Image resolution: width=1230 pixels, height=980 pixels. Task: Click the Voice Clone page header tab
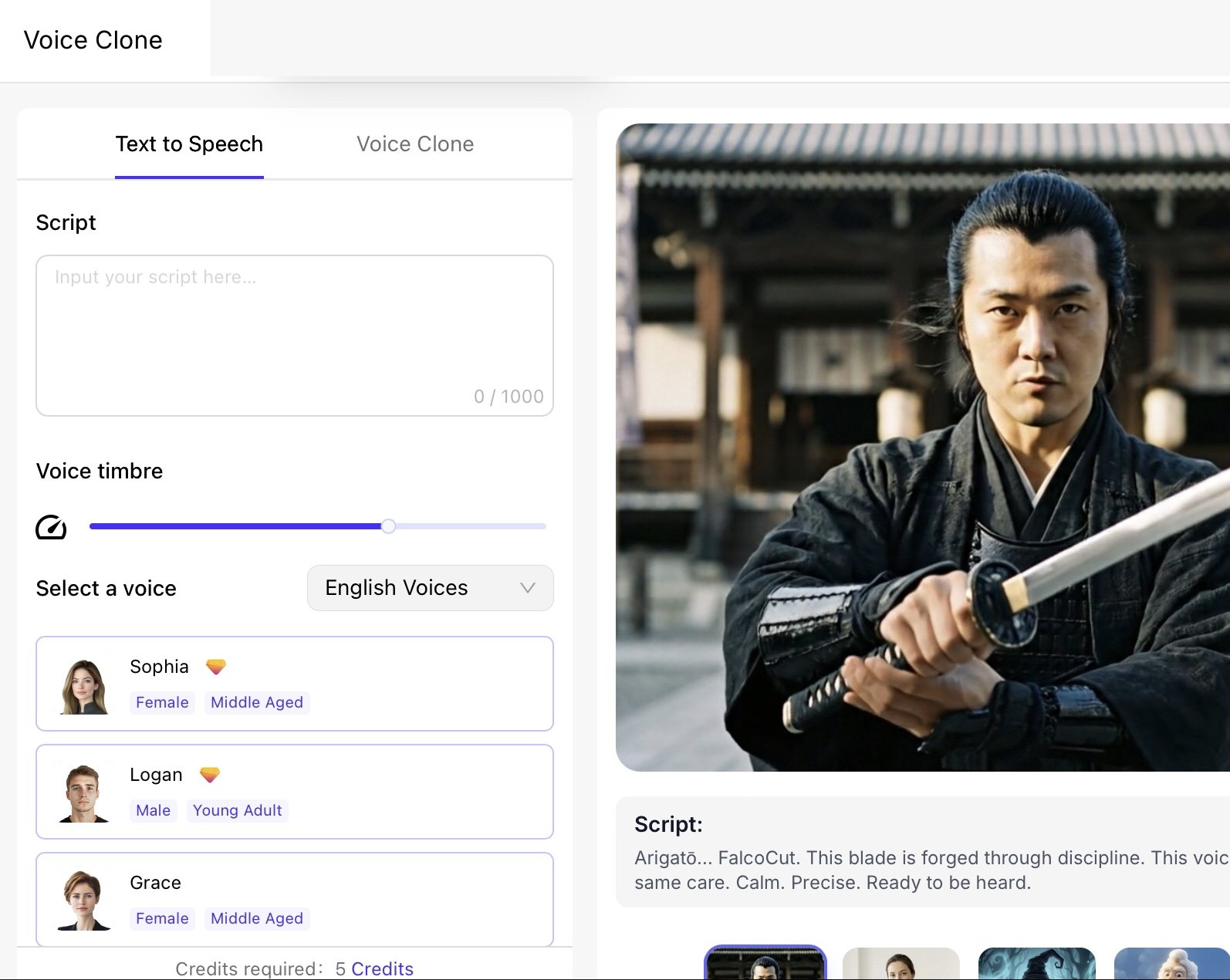pos(93,40)
